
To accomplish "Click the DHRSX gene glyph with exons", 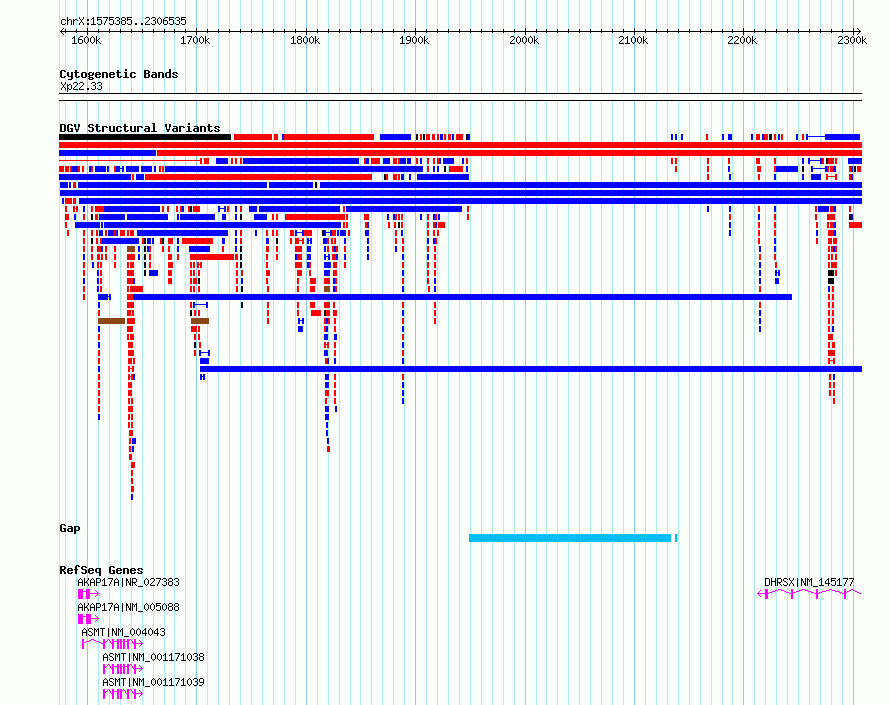I will click(809, 594).
